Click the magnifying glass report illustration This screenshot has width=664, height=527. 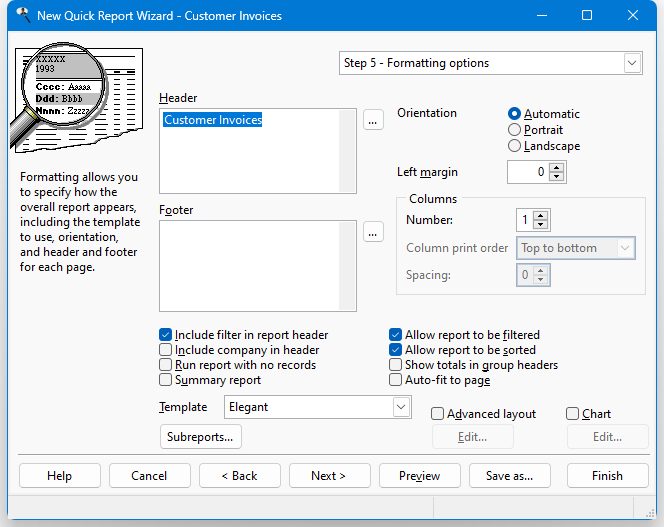(x=76, y=97)
